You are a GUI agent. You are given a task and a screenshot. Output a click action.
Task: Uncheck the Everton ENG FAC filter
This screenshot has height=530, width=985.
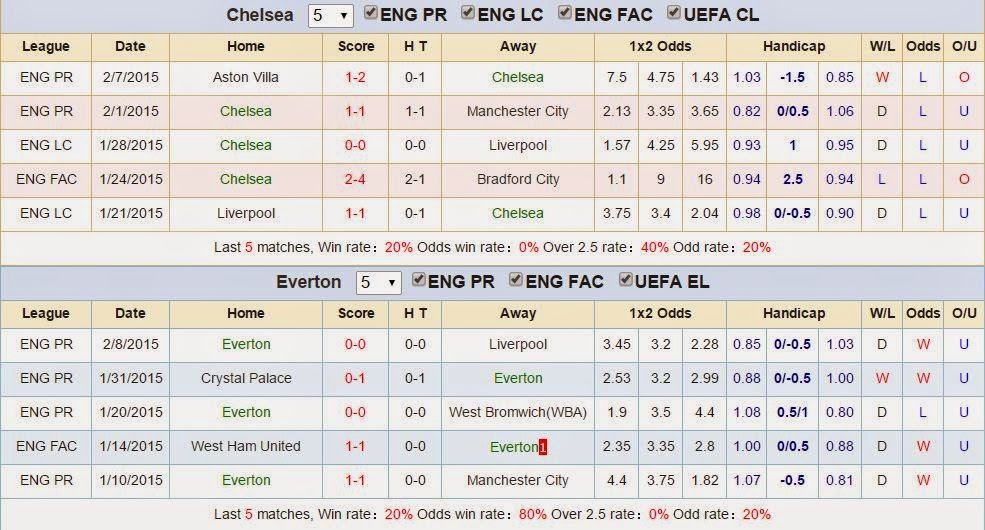click(516, 279)
